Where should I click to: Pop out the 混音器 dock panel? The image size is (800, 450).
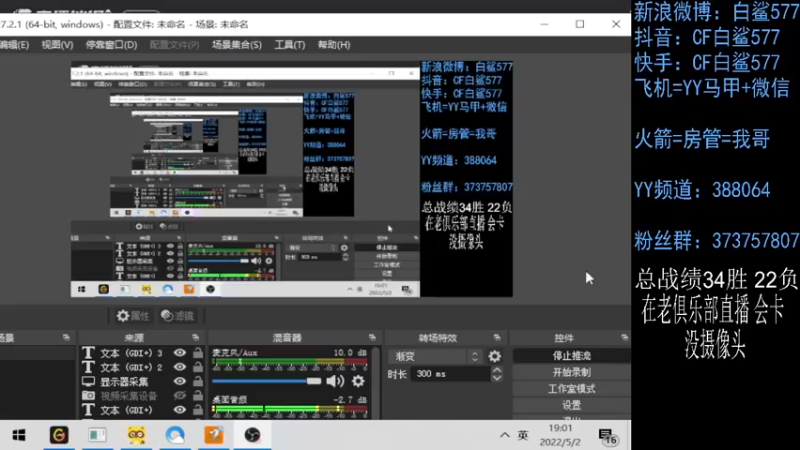point(372,337)
